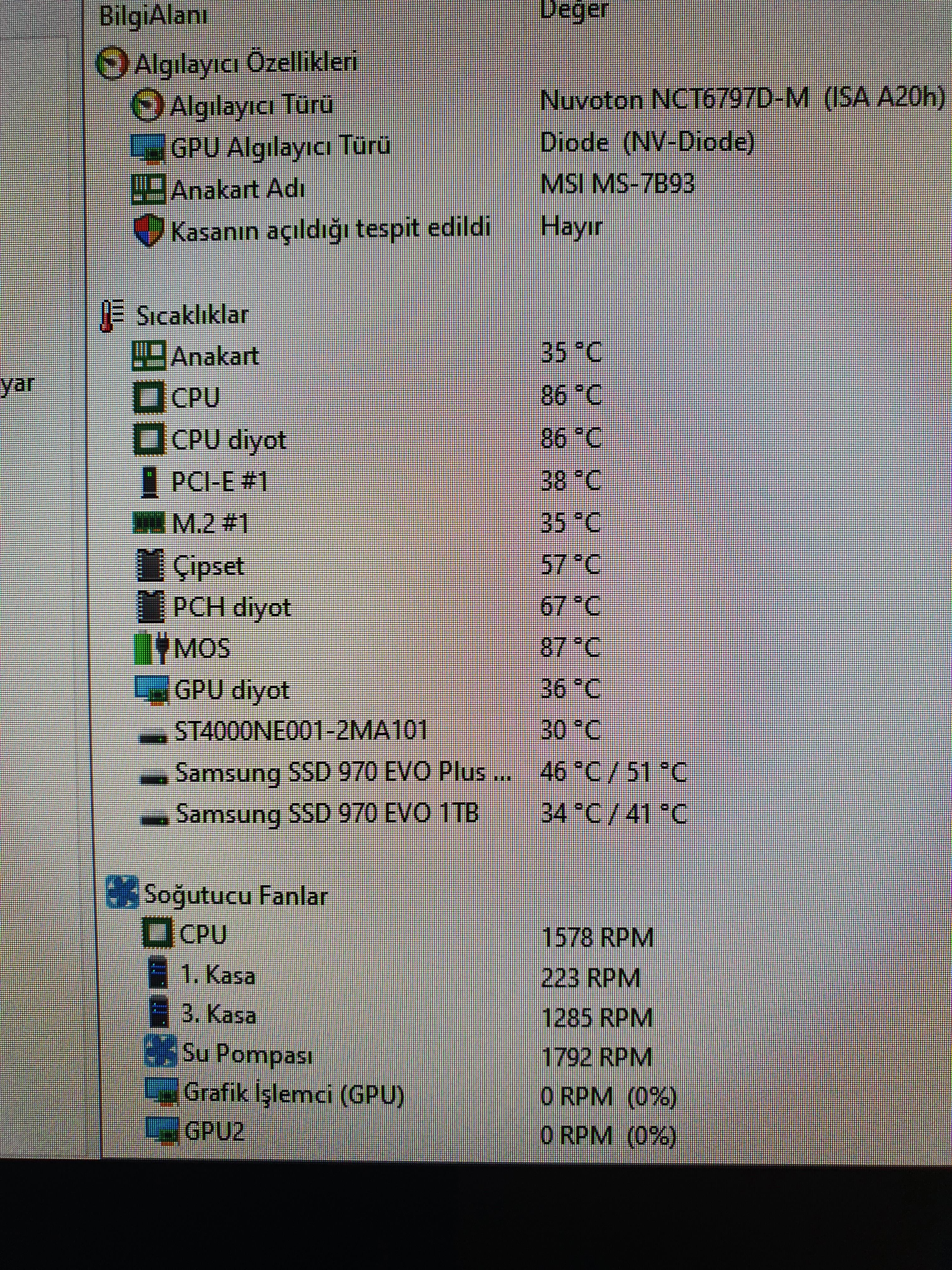Select the Anakart temperature row label
The image size is (952, 1270).
[215, 357]
